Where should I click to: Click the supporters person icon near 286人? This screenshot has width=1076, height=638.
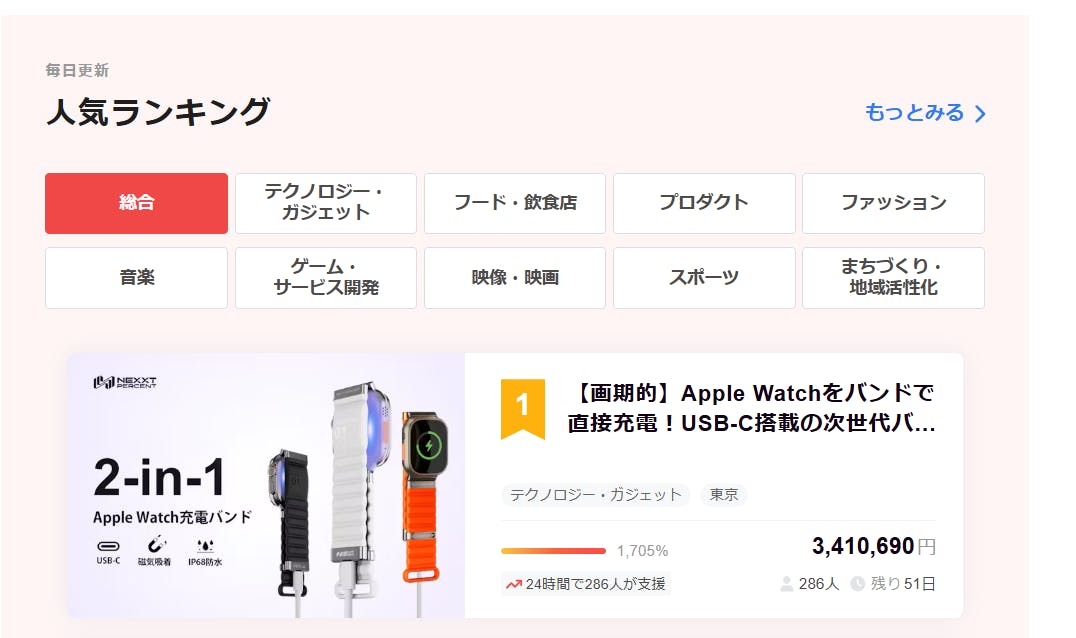tap(786, 584)
